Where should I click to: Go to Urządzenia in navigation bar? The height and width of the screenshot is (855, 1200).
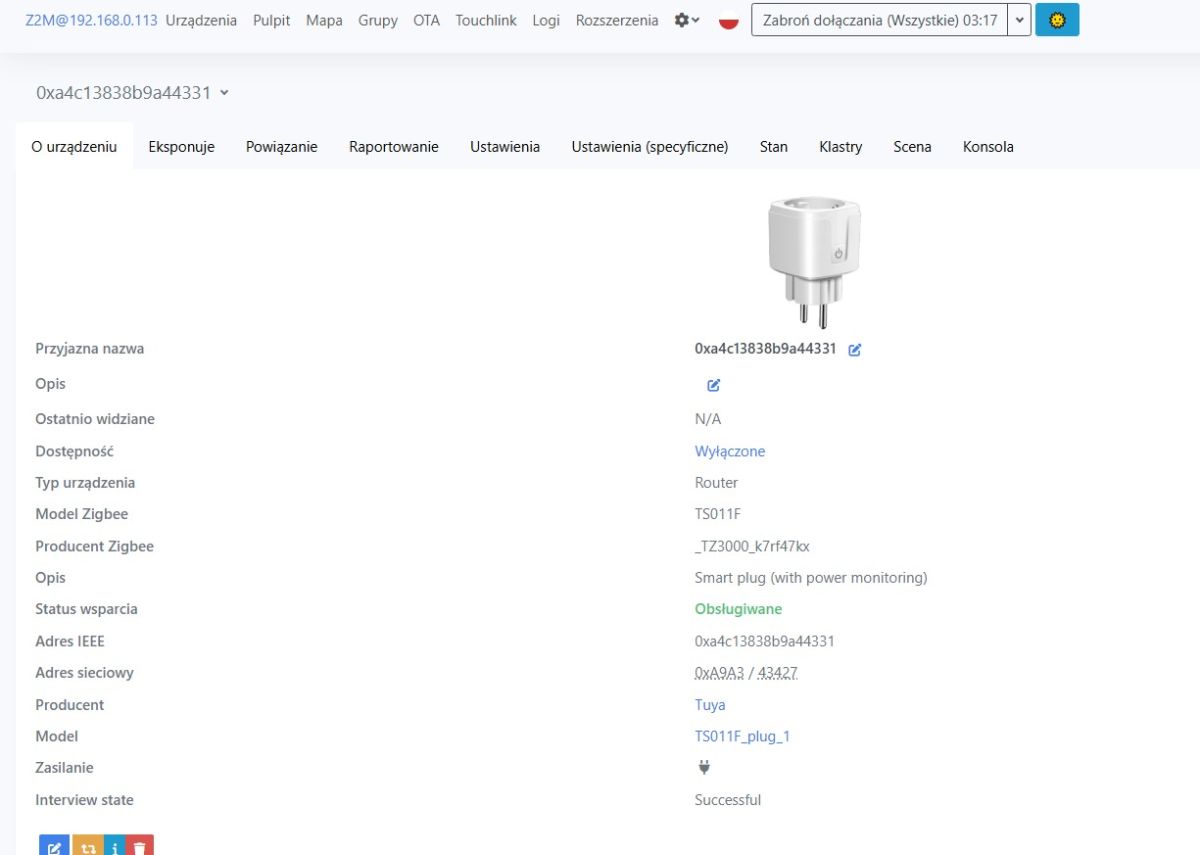(201, 20)
